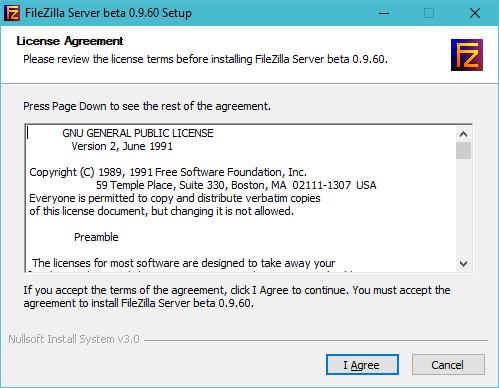Viewport: 499px width, 388px height.
Task: Click the license scrollbar up arrow
Action: [463, 134]
